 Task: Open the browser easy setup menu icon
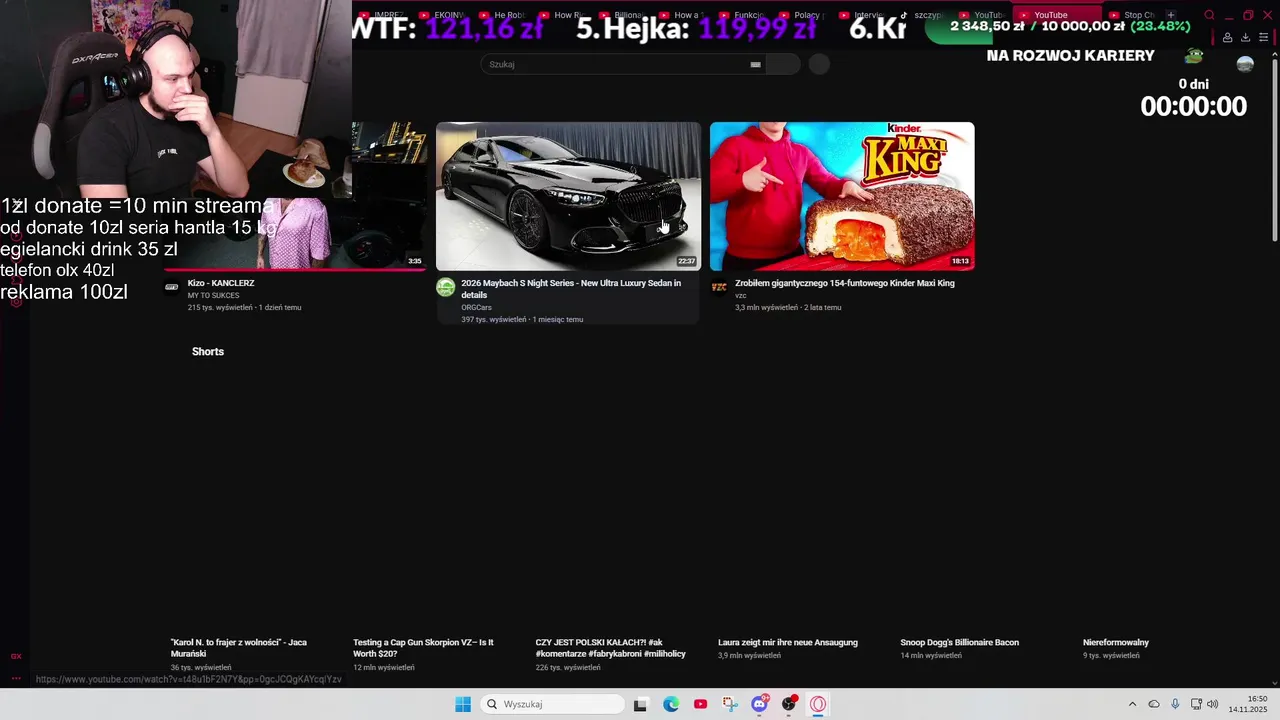(1264, 38)
